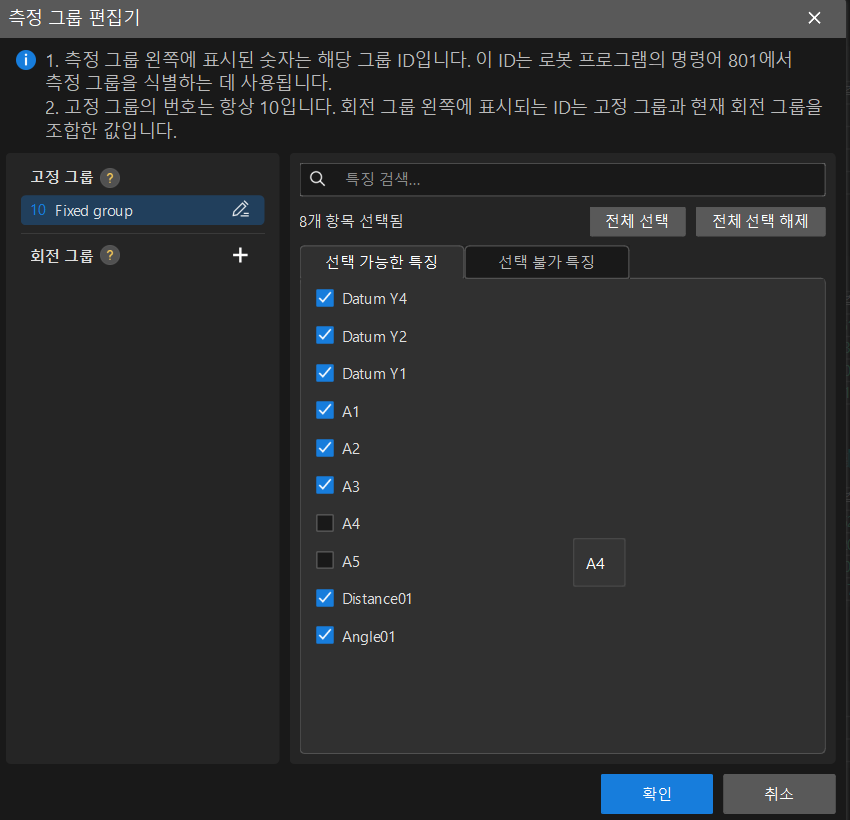This screenshot has height=820, width=850.
Task: Select the 10 Fixed group row
Action: [x=143, y=210]
